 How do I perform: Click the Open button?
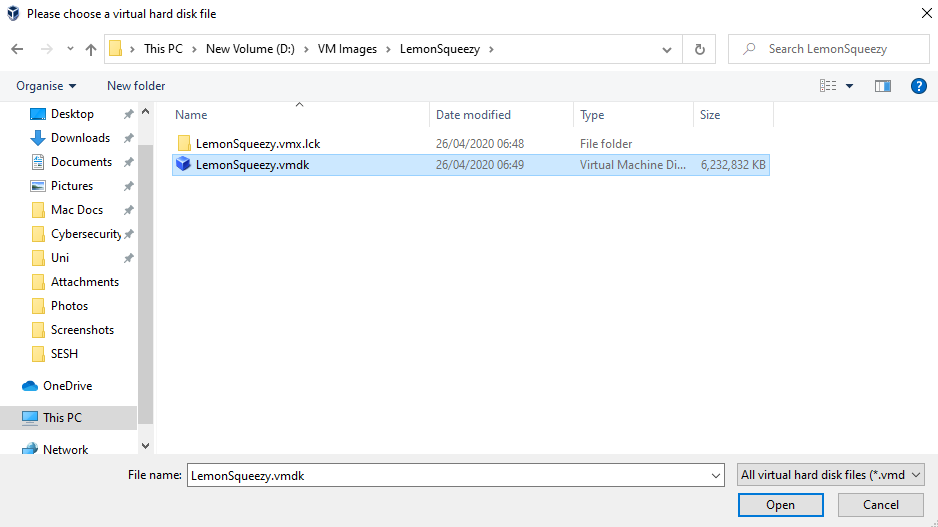point(780,505)
